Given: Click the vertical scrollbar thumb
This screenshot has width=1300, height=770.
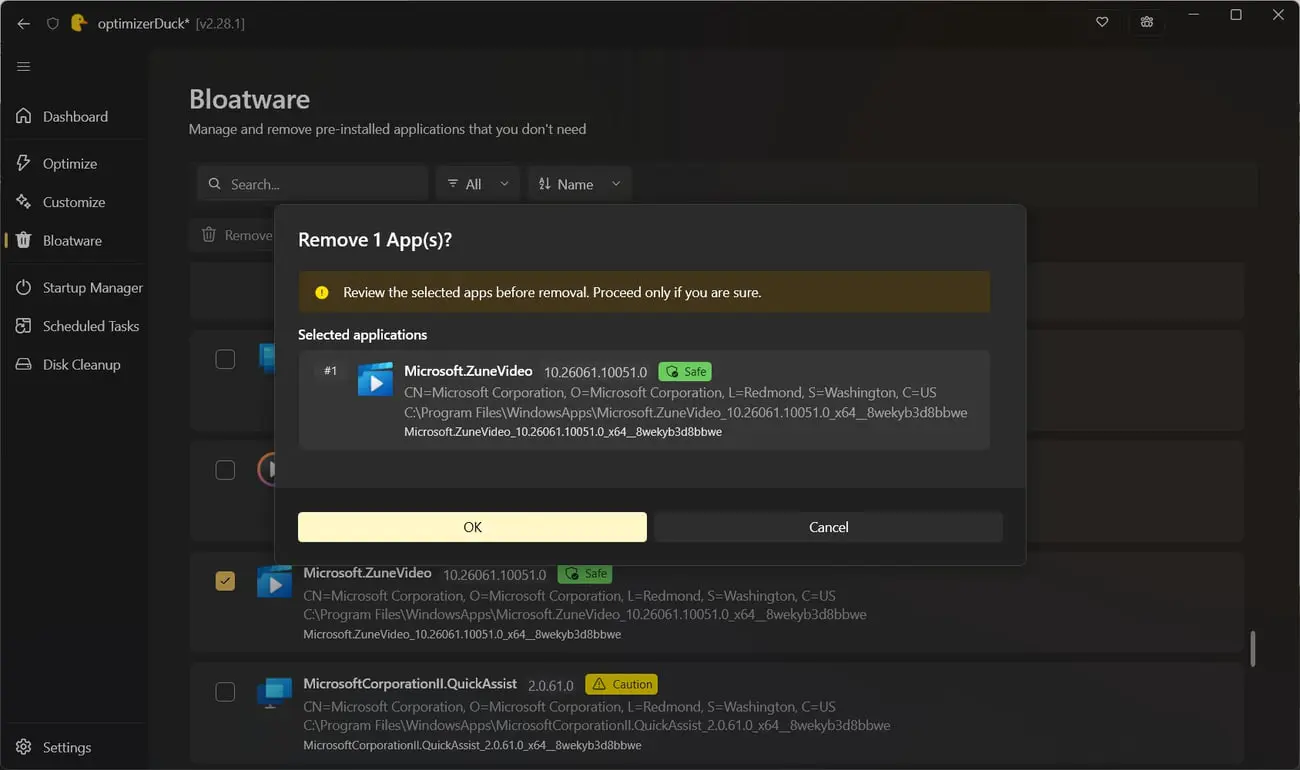Looking at the screenshot, I should click(x=1252, y=648).
